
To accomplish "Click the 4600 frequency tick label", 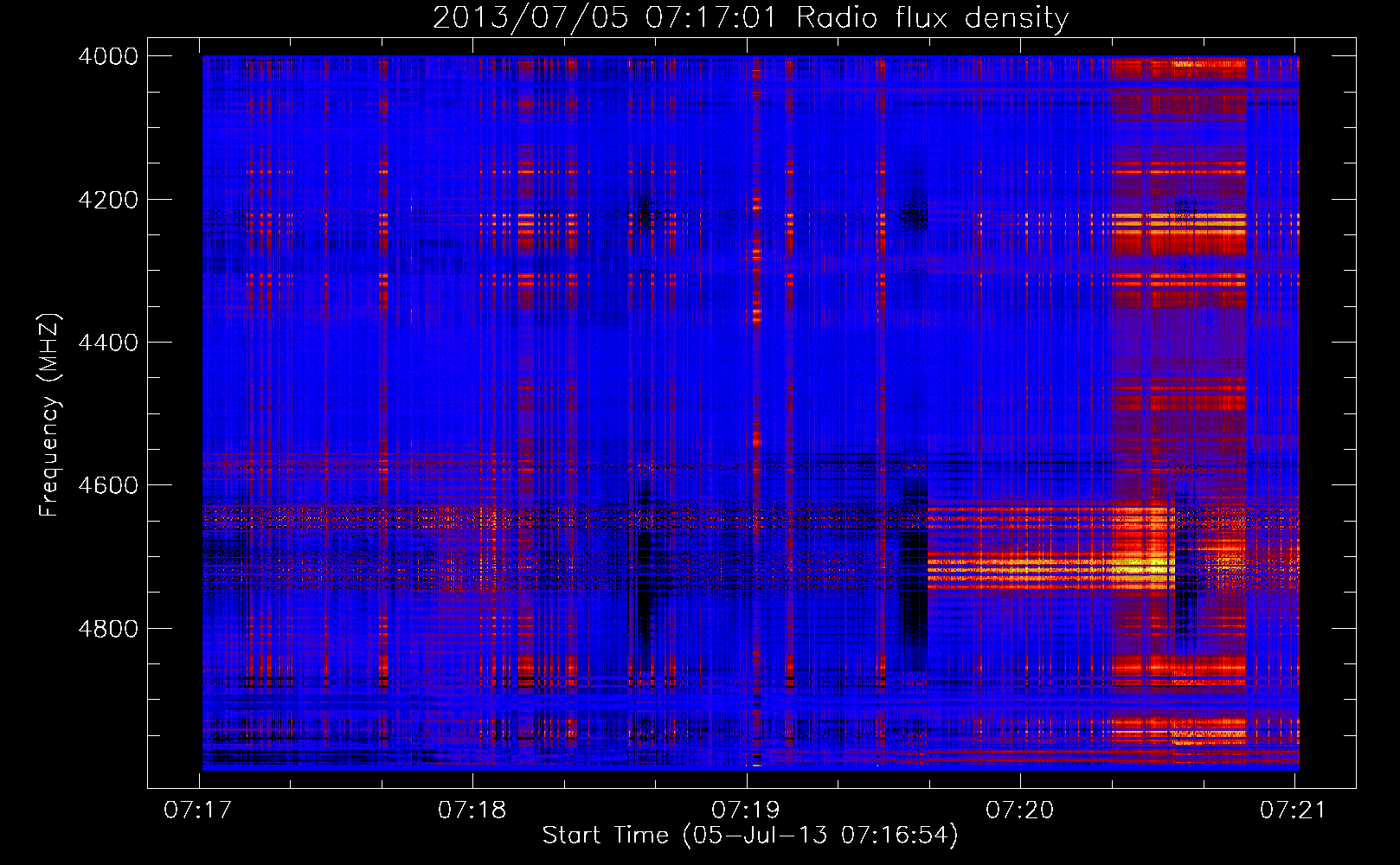I will (108, 485).
